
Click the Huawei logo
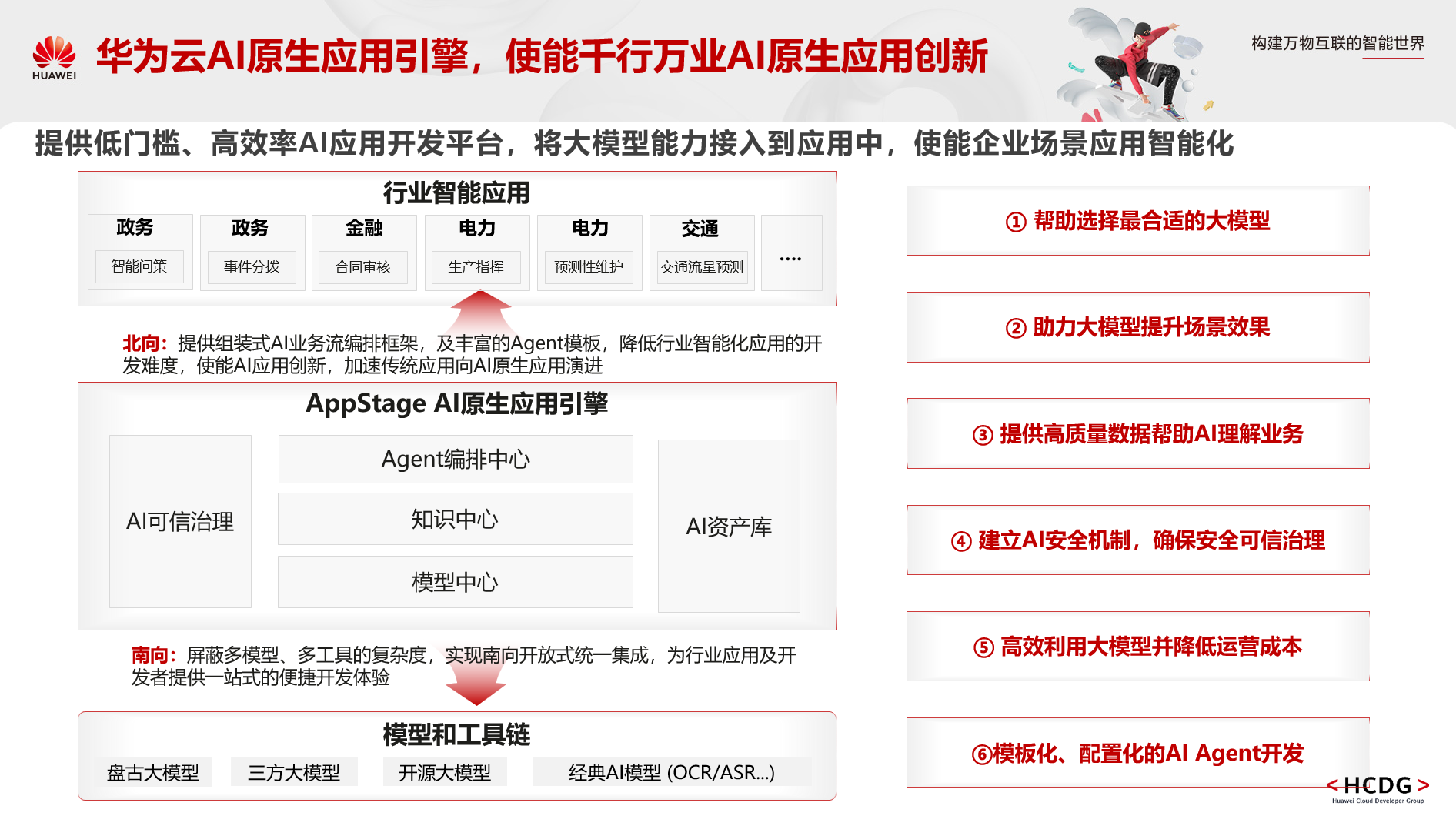click(x=54, y=58)
